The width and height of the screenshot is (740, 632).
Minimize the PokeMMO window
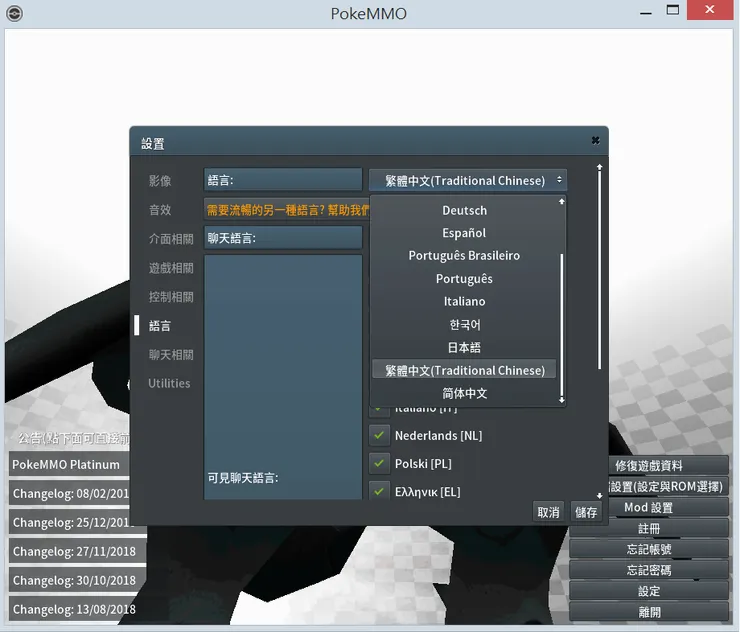pyautogui.click(x=646, y=11)
